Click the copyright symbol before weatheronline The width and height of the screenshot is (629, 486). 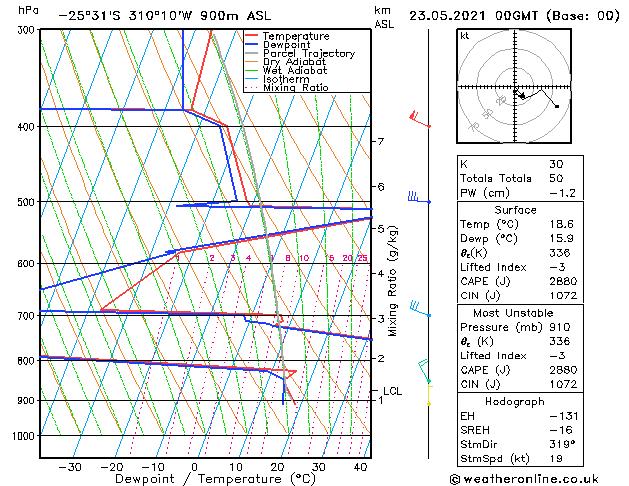tap(457, 478)
